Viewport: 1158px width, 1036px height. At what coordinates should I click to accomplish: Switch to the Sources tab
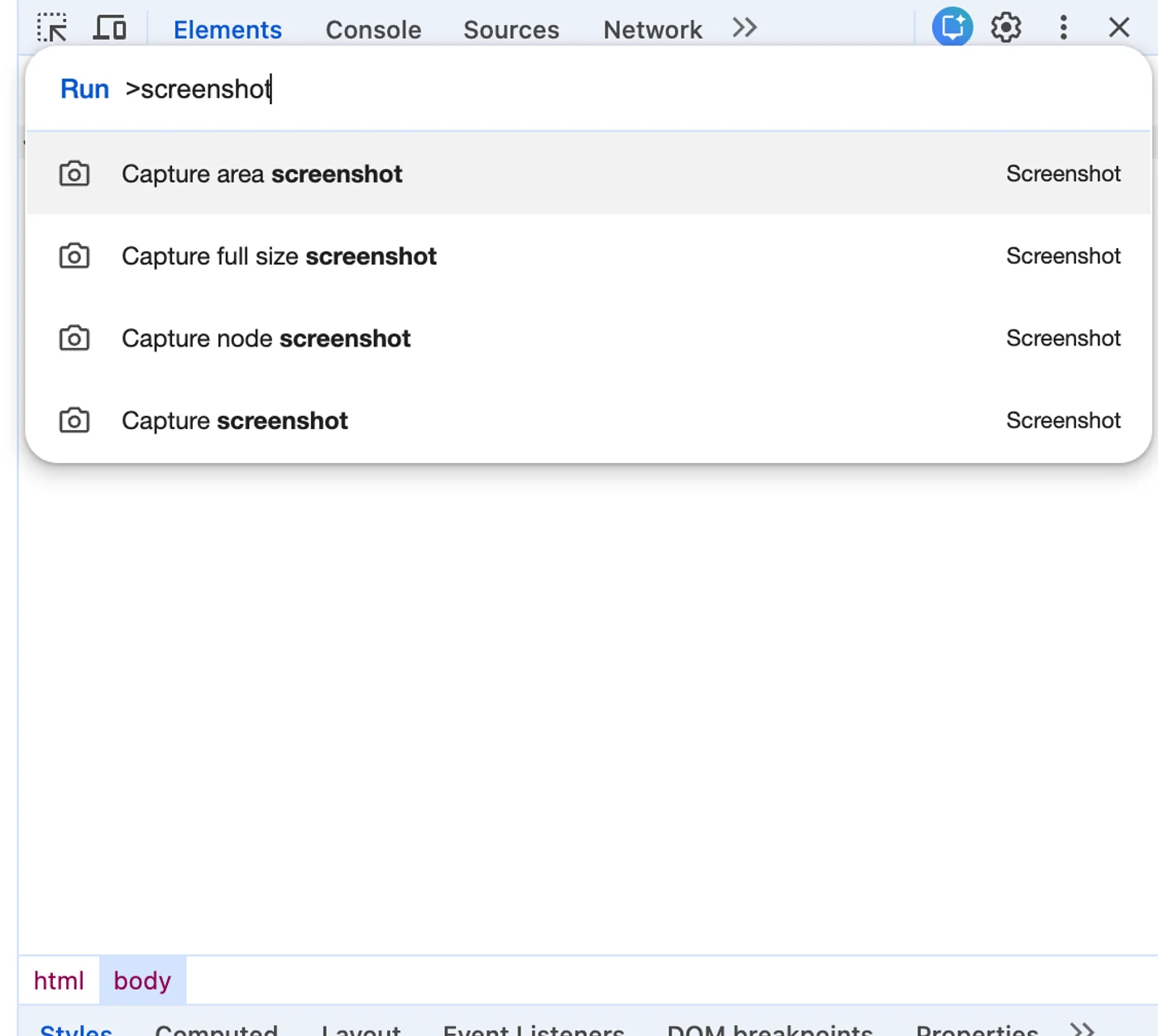pos(511,30)
